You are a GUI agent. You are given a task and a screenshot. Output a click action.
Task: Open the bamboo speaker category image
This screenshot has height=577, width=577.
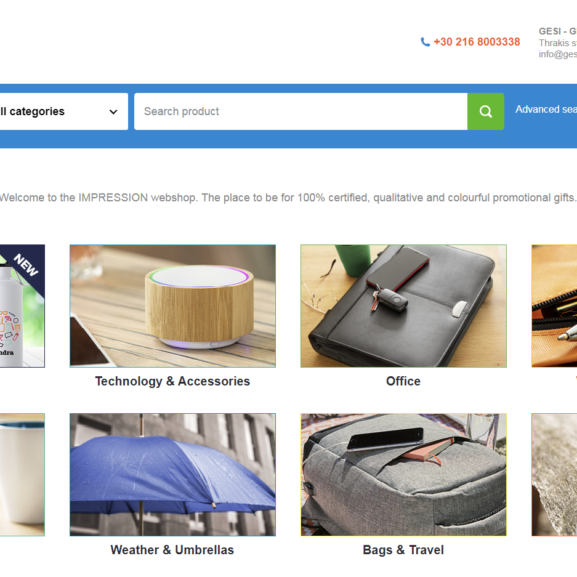pos(173,306)
